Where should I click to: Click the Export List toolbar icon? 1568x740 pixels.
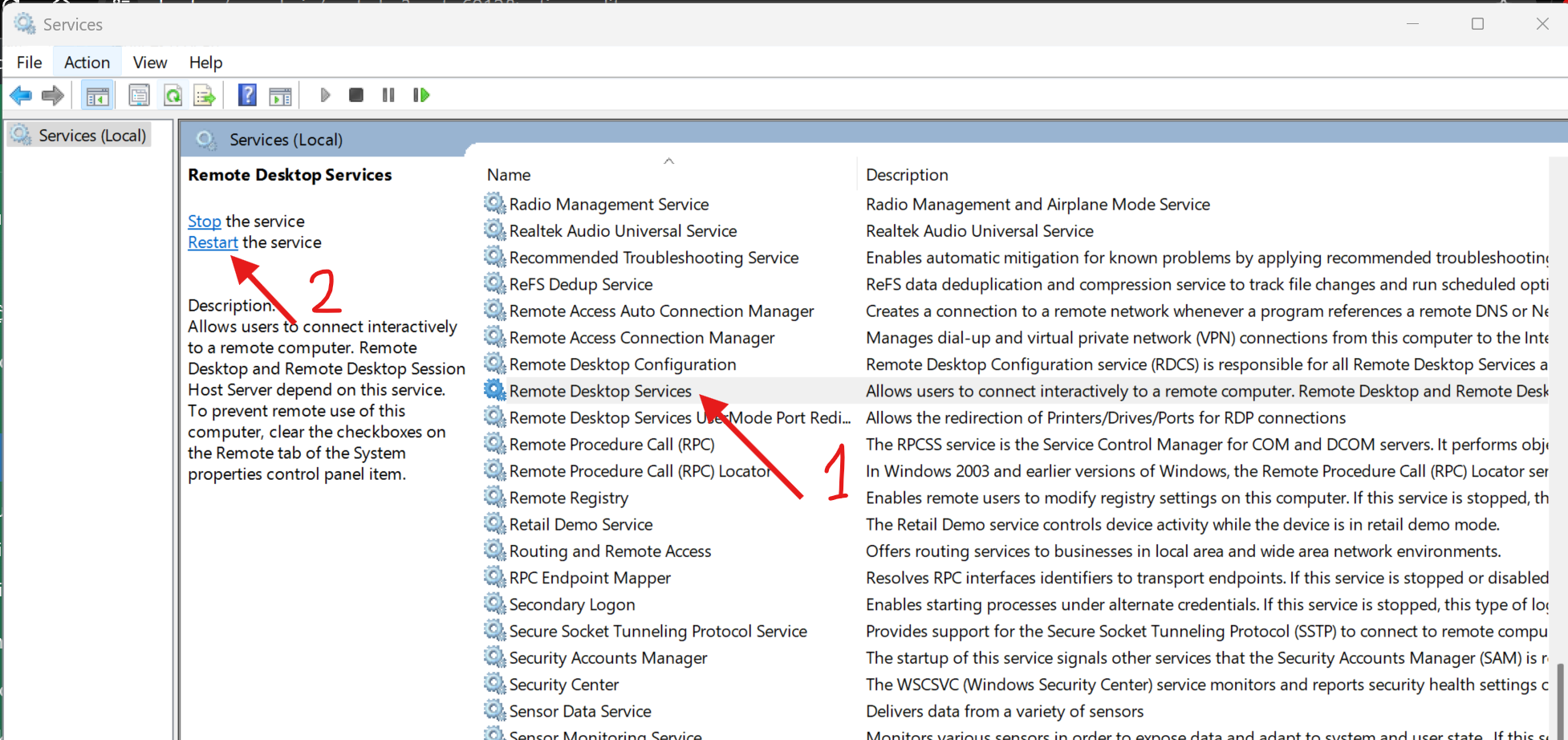coord(205,96)
